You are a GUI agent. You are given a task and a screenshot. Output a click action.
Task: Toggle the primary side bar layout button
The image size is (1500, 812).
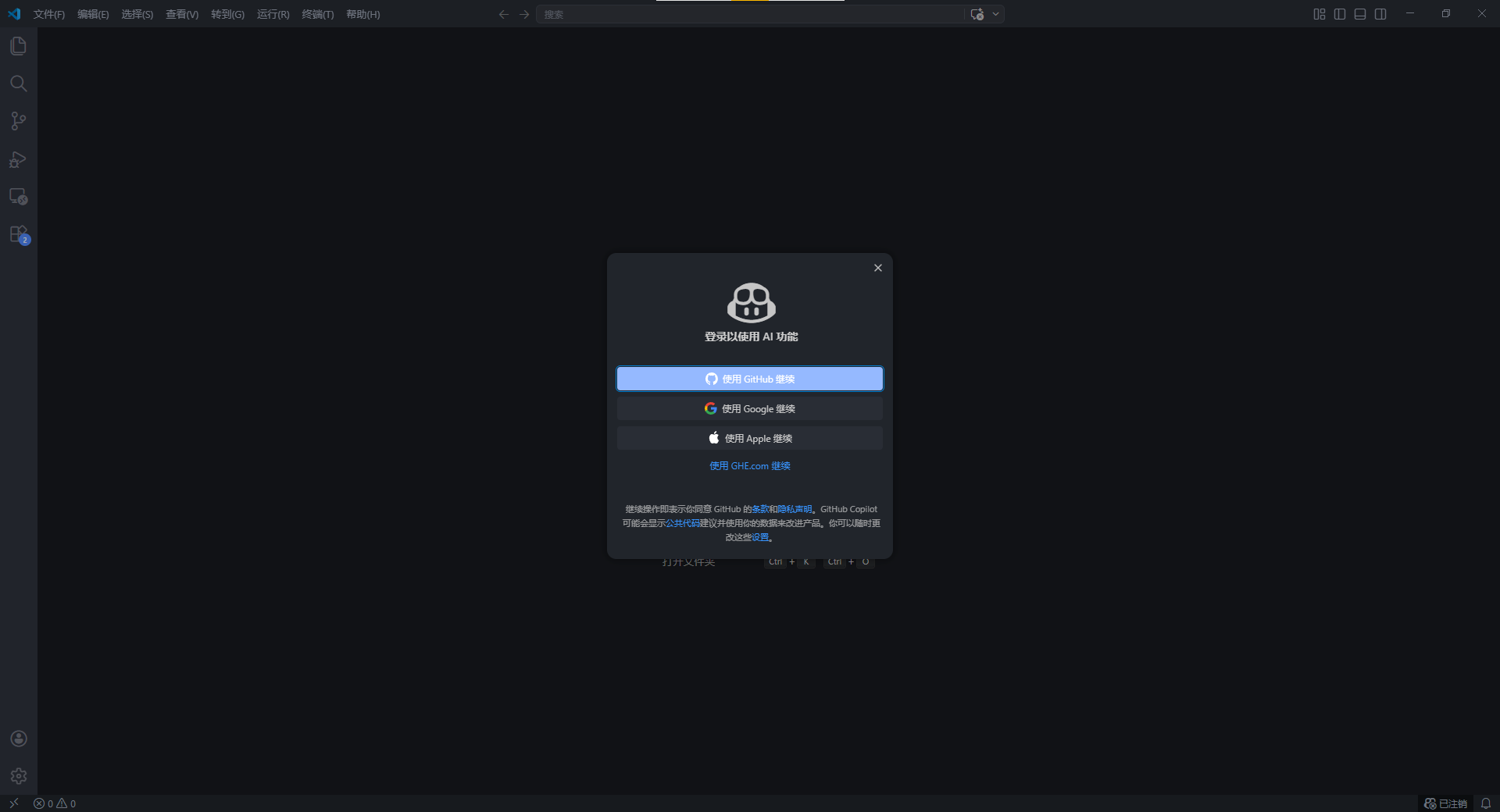pos(1340,14)
